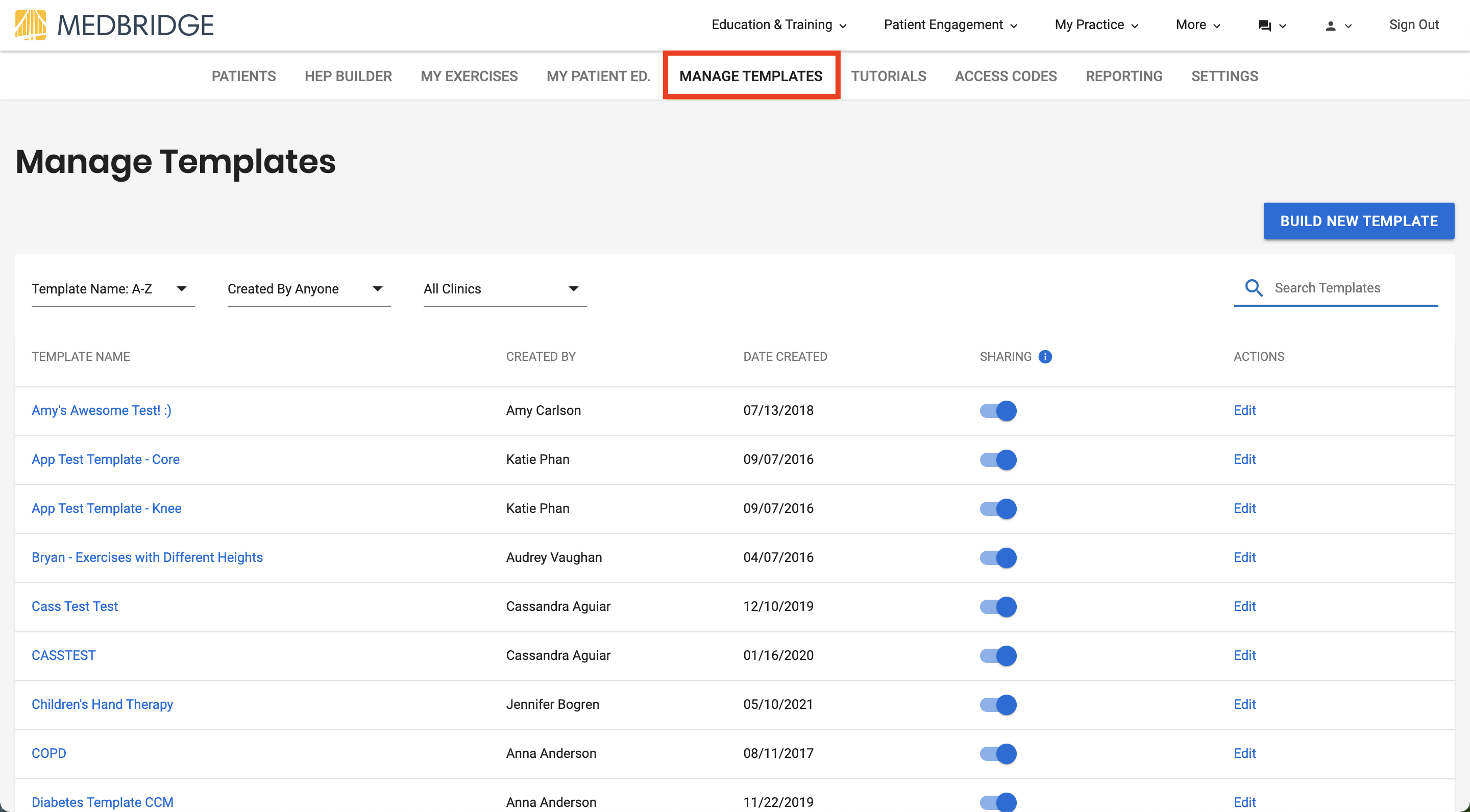Open the CASSTEST template link
Viewport: 1470px width, 812px height.
[x=63, y=655]
